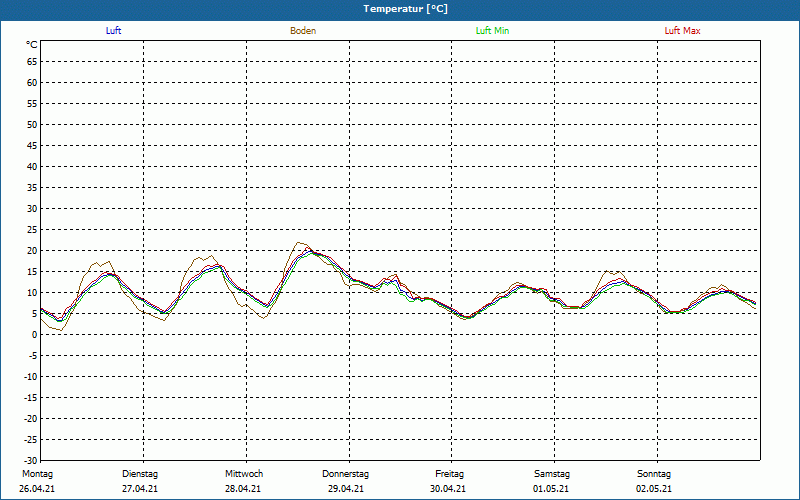800x500 pixels.
Task: Click the date 26.04.21
Action: pos(37,489)
